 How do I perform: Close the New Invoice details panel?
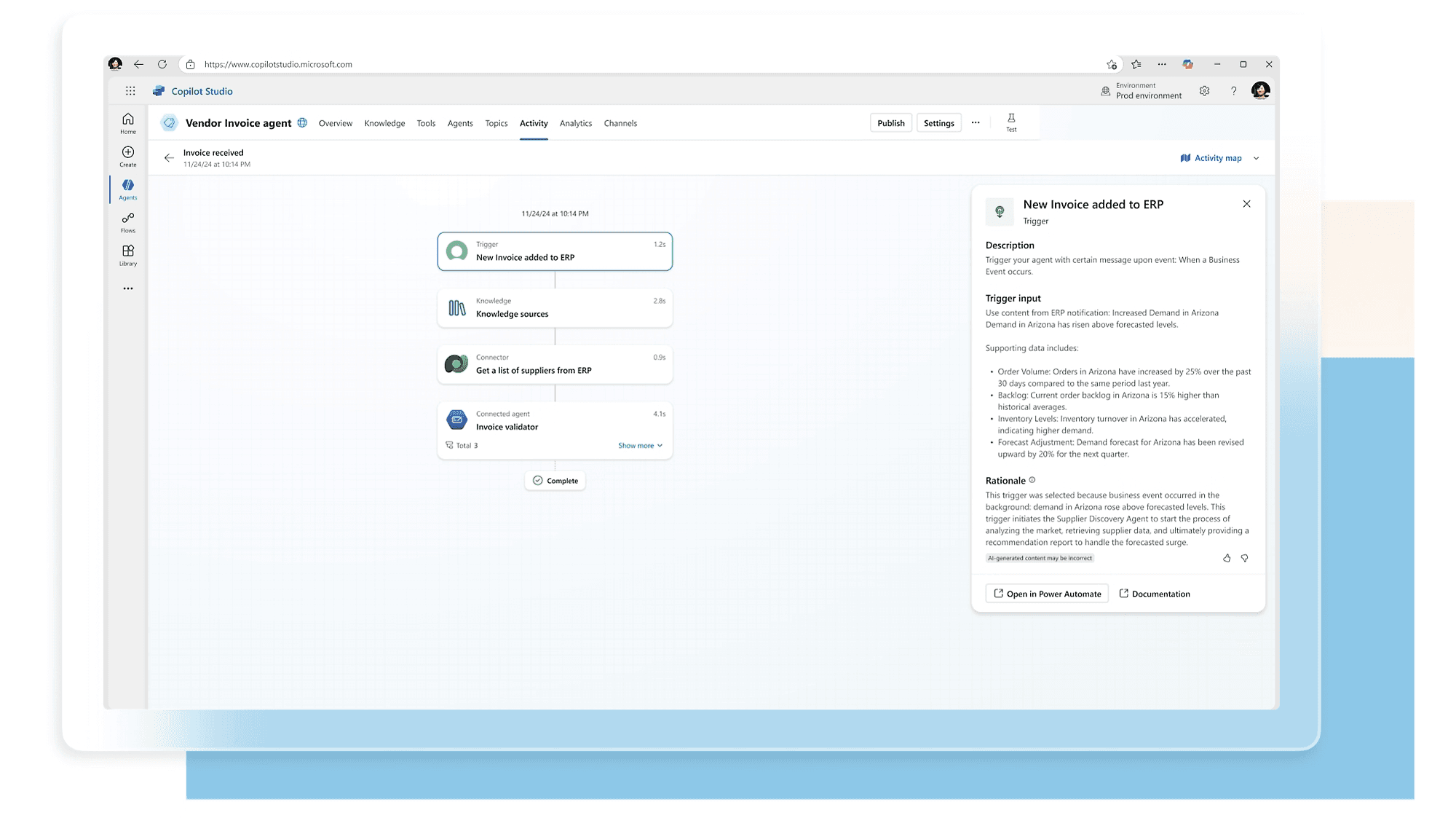click(1246, 204)
